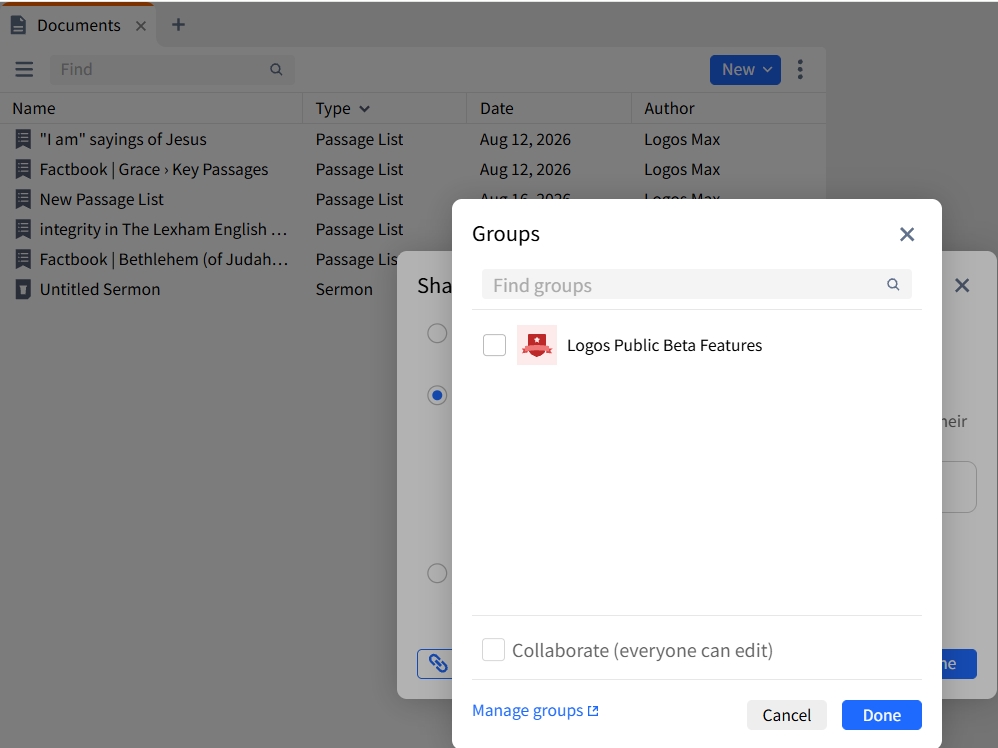The height and width of the screenshot is (748, 998).
Task: Sort by the Author column header
Action: tap(669, 108)
